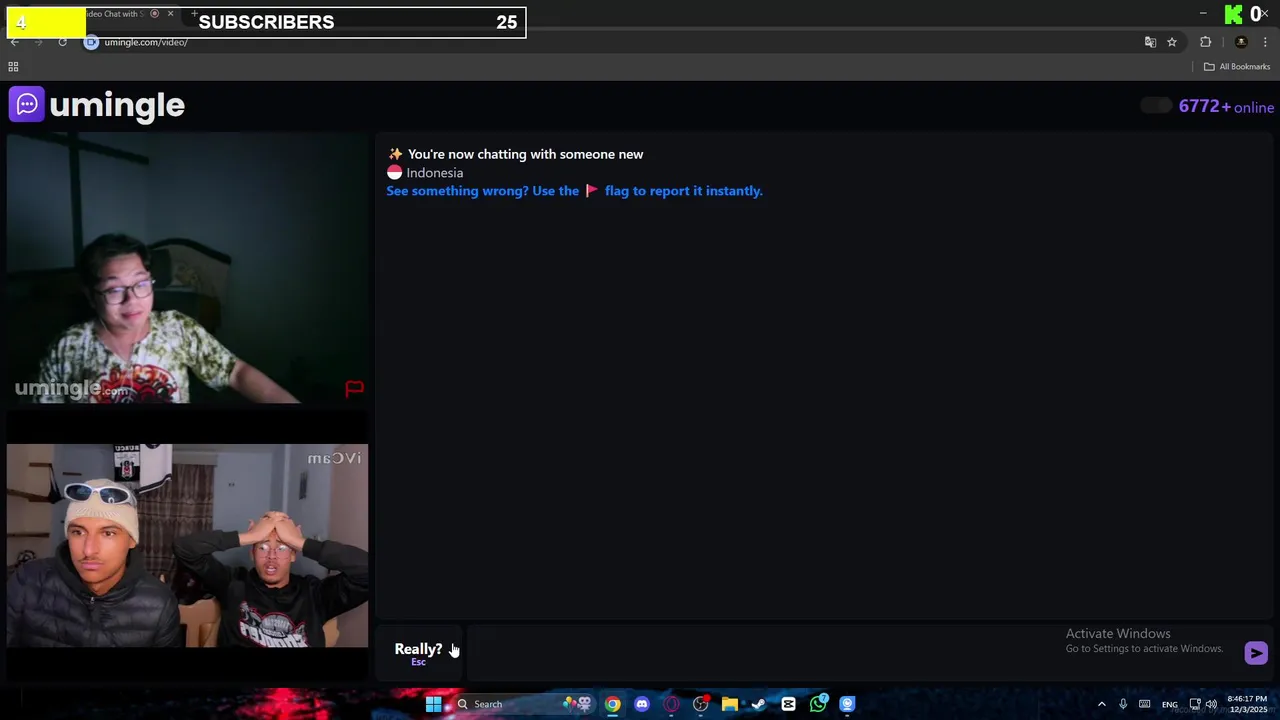
Task: View site information icon in address bar
Action: coord(91,42)
